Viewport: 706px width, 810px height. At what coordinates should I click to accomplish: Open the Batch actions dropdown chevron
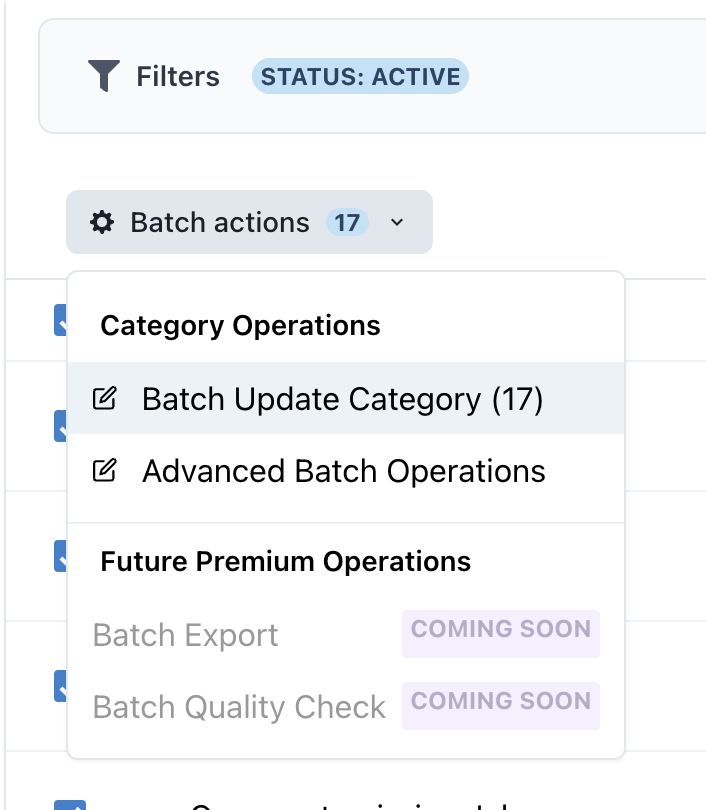point(397,223)
